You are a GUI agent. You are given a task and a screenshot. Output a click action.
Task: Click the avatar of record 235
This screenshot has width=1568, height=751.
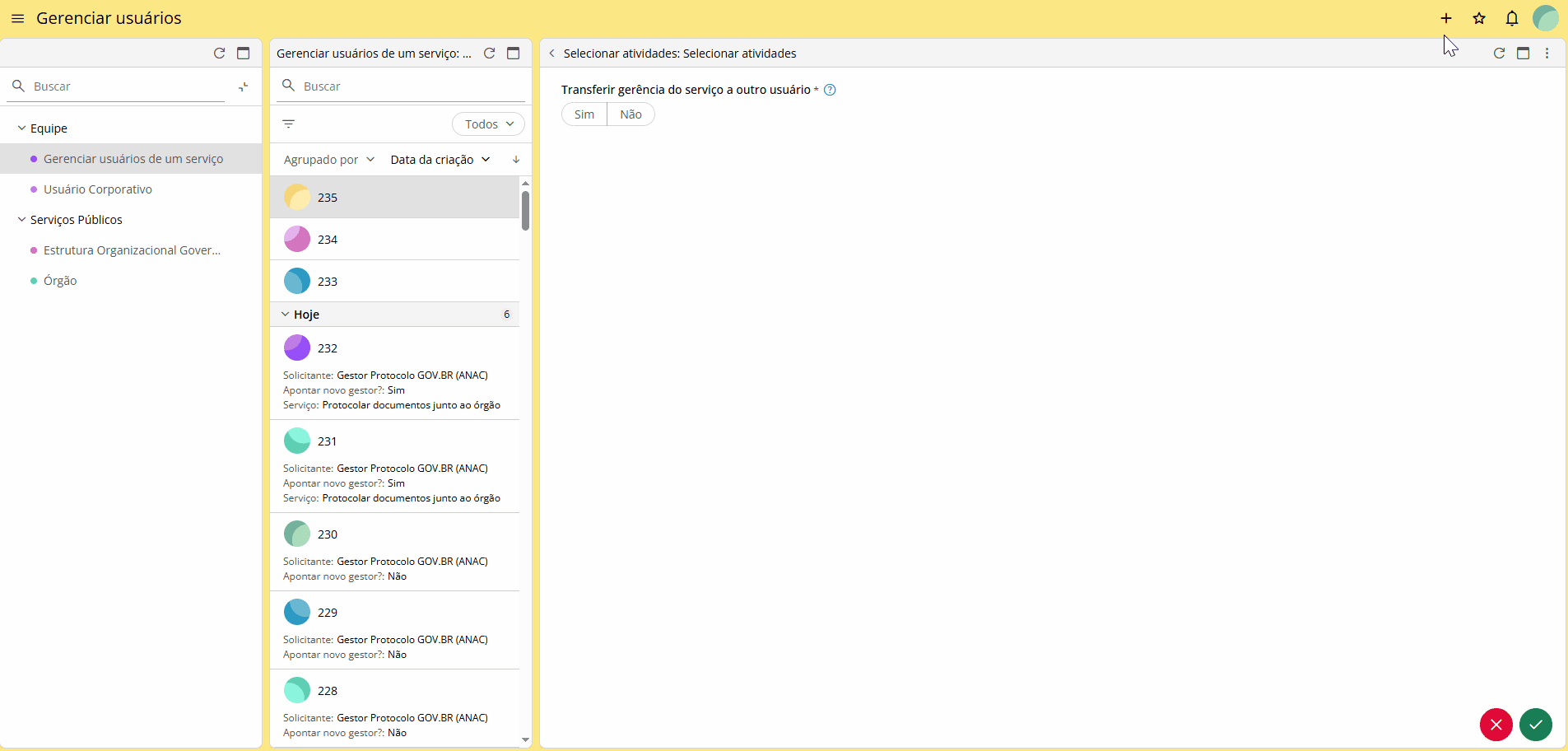point(297,198)
